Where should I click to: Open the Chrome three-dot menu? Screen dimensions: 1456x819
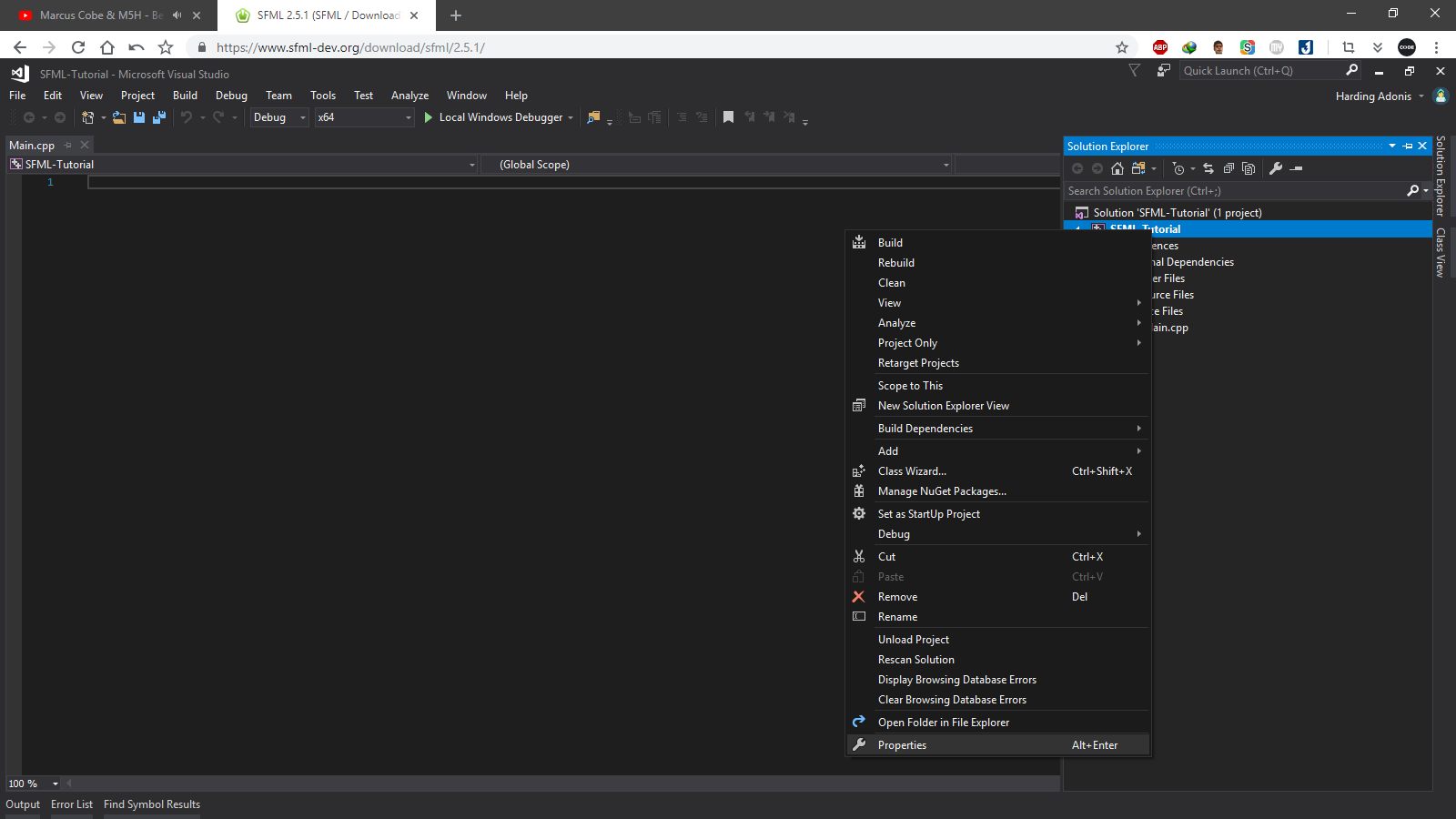(1436, 47)
